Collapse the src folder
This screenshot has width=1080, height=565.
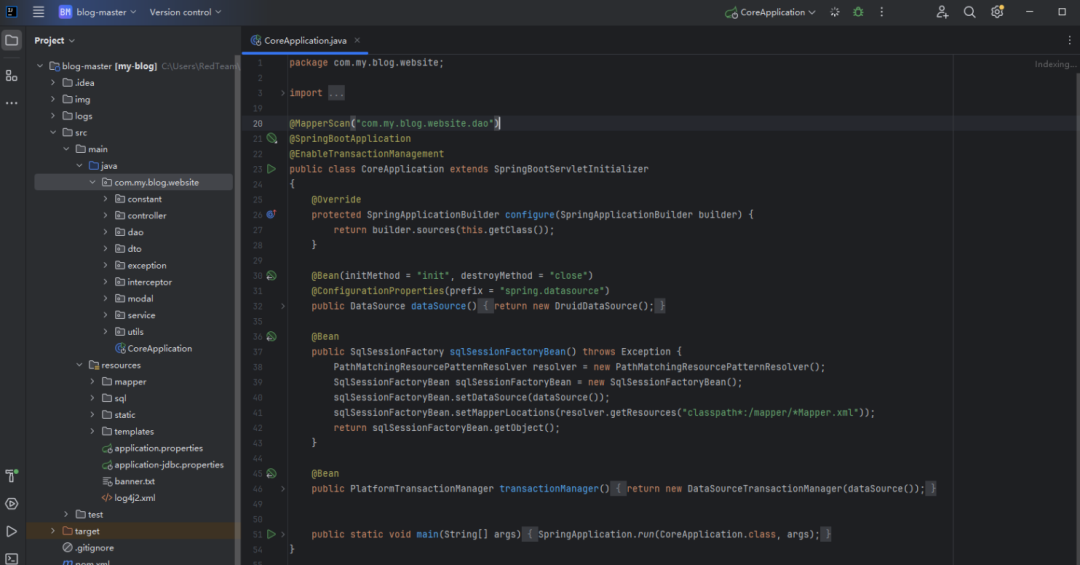click(x=53, y=132)
